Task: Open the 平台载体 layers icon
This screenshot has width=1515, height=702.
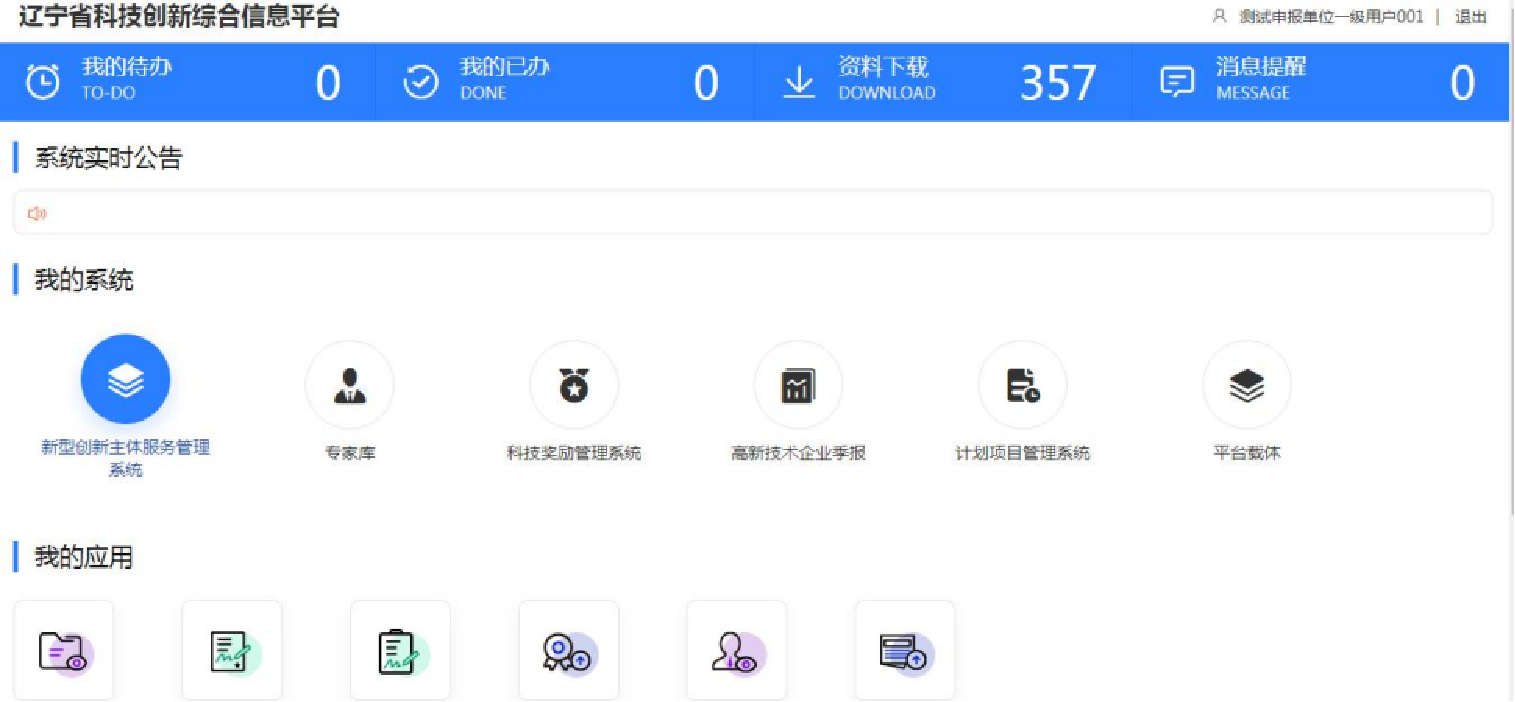Action: pos(1247,385)
